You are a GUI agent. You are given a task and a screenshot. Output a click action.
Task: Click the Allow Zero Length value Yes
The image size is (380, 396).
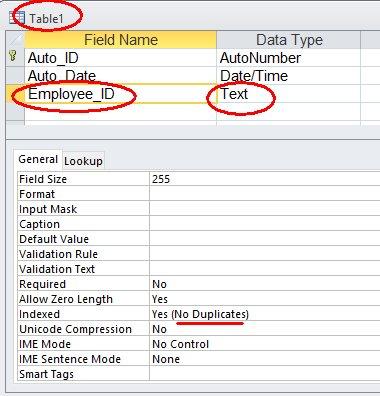click(x=265, y=299)
